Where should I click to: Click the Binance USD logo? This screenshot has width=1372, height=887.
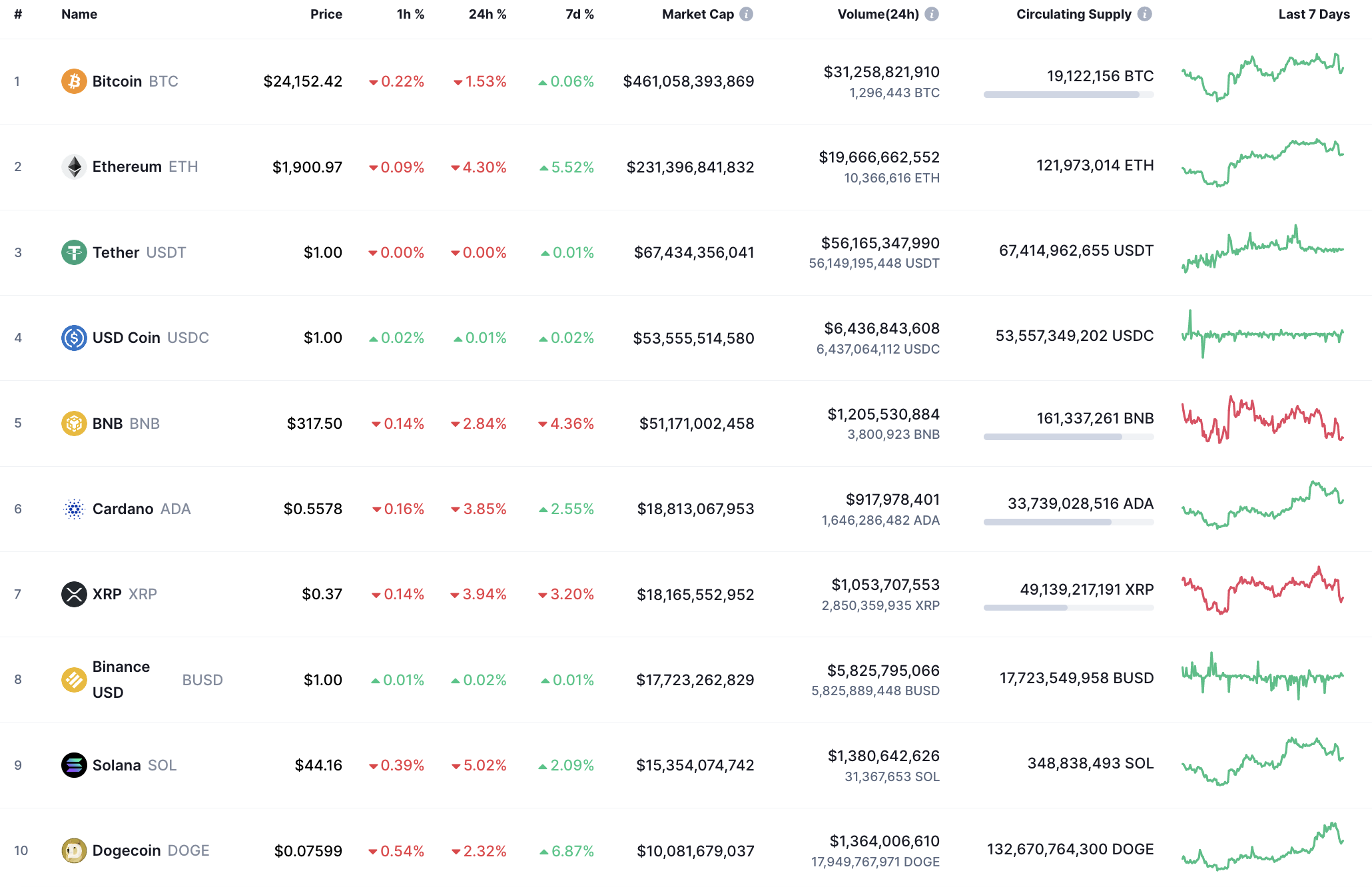pos(74,679)
